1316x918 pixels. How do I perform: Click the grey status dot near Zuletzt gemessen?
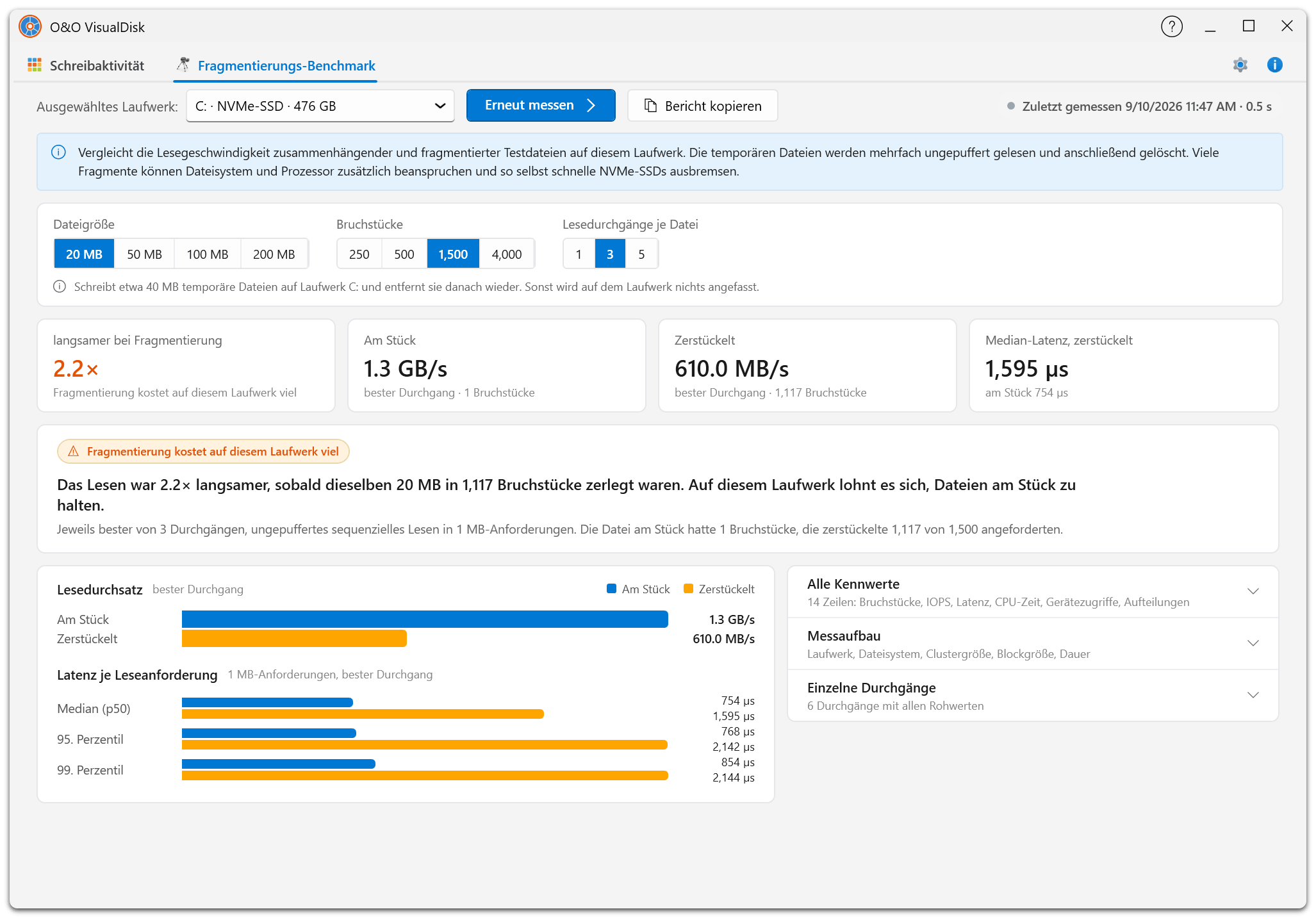pyautogui.click(x=1010, y=106)
